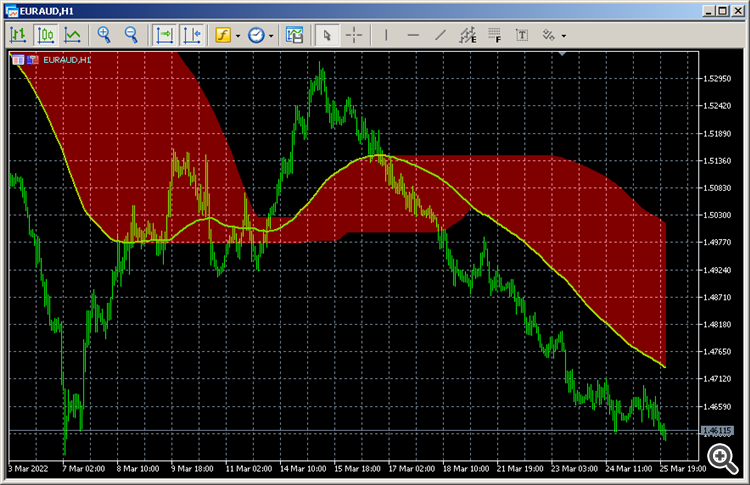Toggle chart shift from right border
The width and height of the screenshot is (750, 485).
point(192,35)
